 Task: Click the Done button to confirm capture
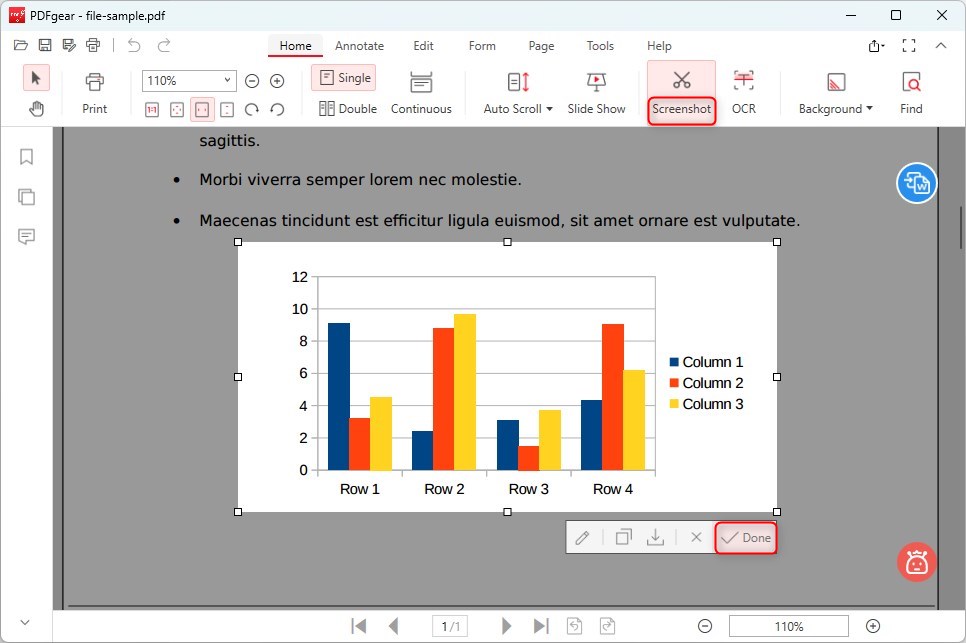745,537
